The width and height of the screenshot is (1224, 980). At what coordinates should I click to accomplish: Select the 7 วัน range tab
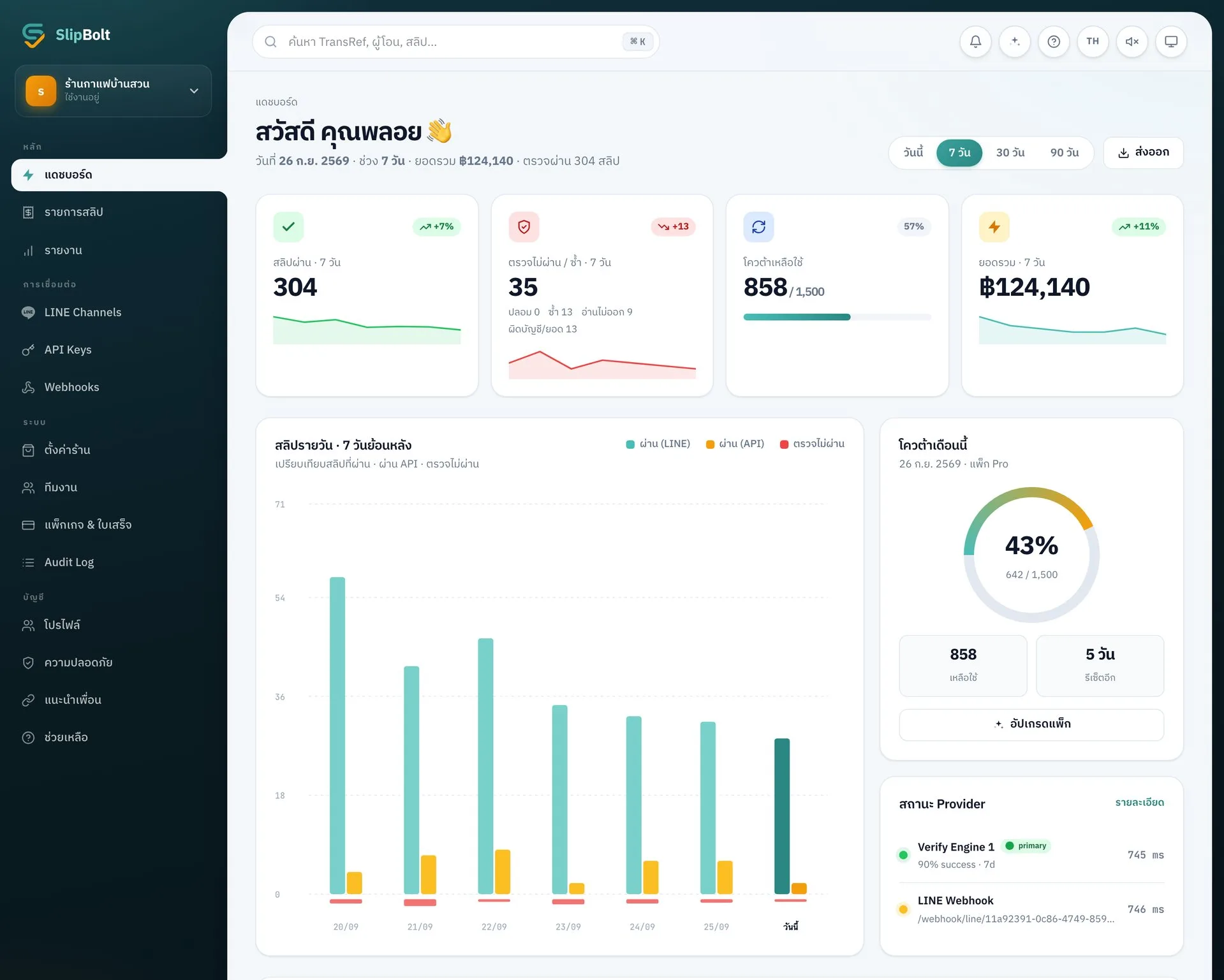[959, 153]
